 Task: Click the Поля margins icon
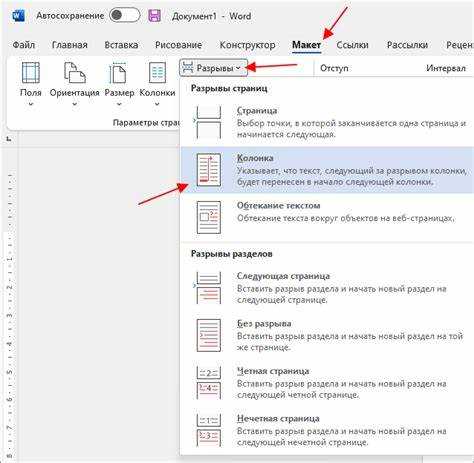[31, 73]
